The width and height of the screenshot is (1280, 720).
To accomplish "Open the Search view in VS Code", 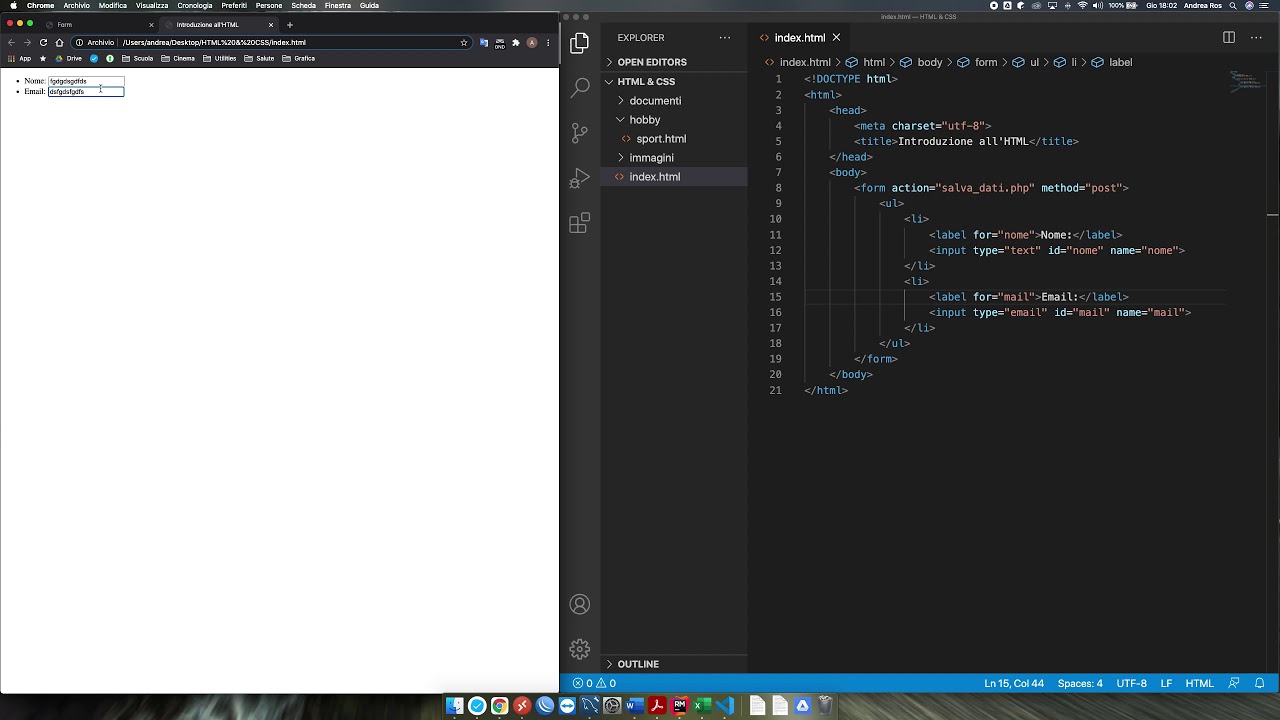I will point(579,88).
